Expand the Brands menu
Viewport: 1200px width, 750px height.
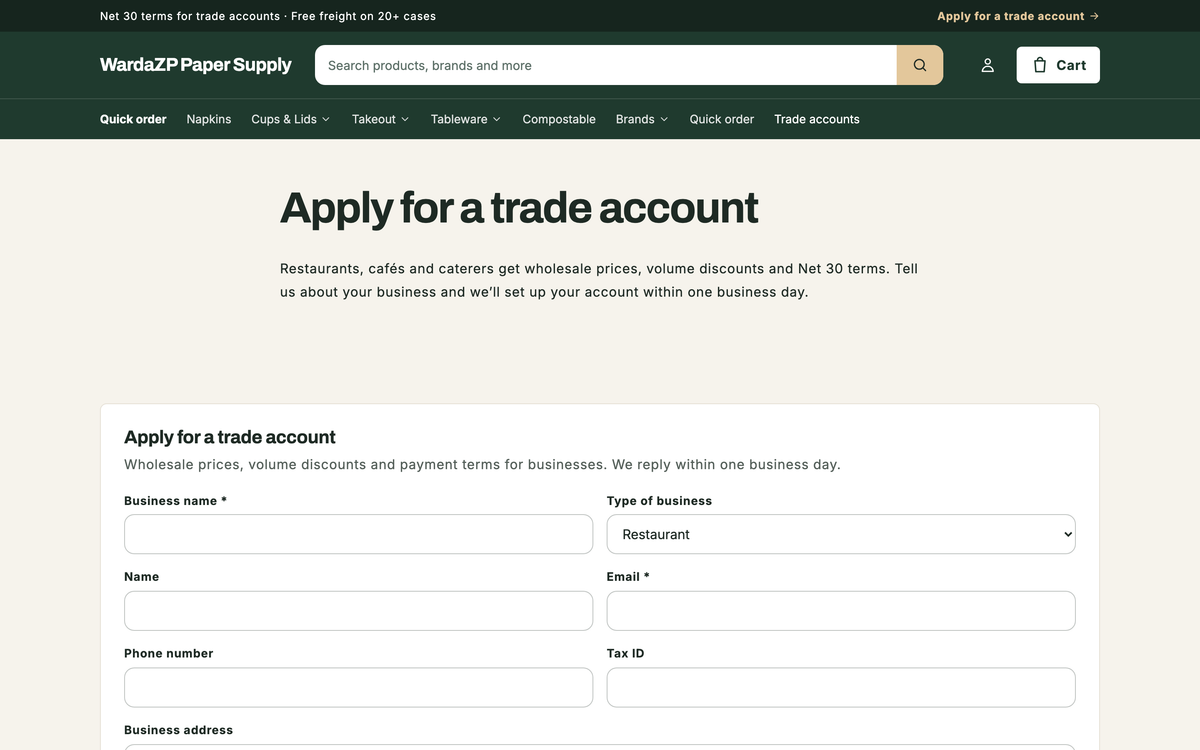pyautogui.click(x=642, y=119)
